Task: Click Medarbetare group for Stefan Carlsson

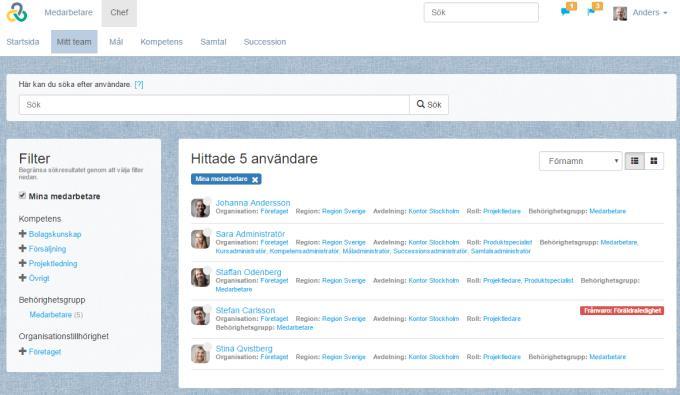Action: coord(295,327)
